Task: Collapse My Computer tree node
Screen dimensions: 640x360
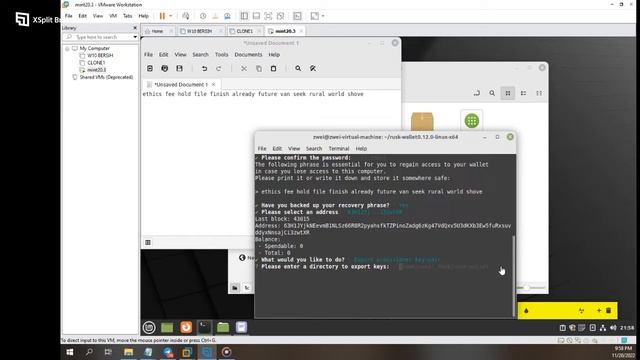Action: [x=67, y=48]
